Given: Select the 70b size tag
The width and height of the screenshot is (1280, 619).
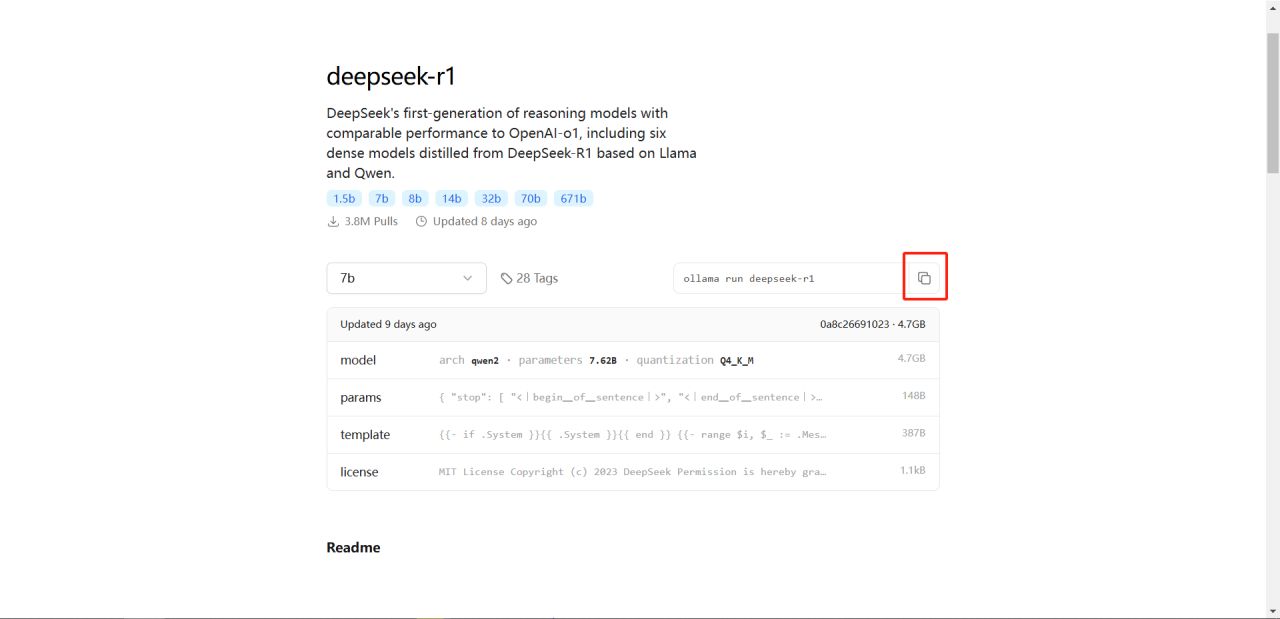Looking at the screenshot, I should pyautogui.click(x=531, y=199).
